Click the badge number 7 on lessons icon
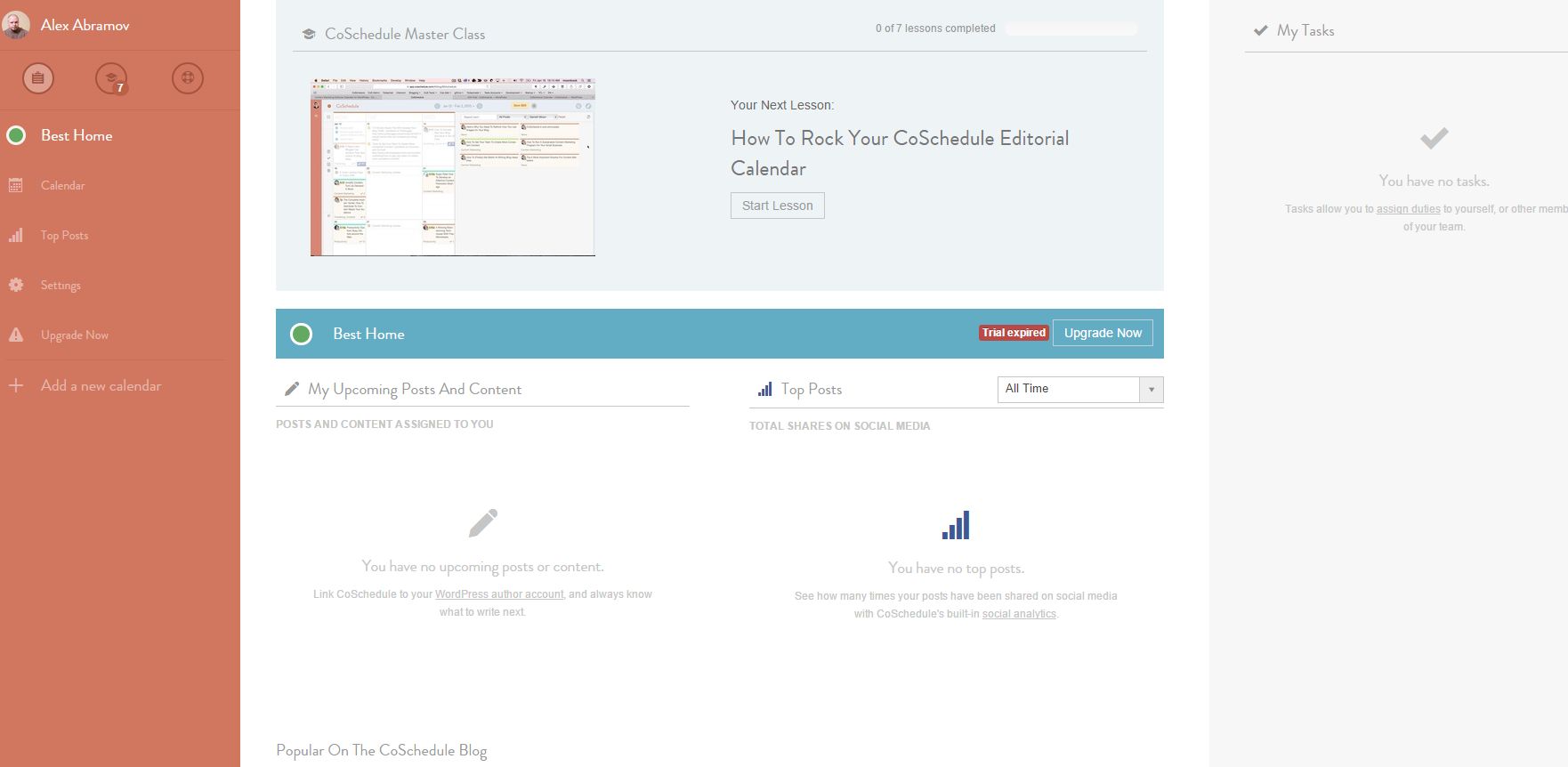This screenshot has height=767, width=1568. click(x=120, y=87)
